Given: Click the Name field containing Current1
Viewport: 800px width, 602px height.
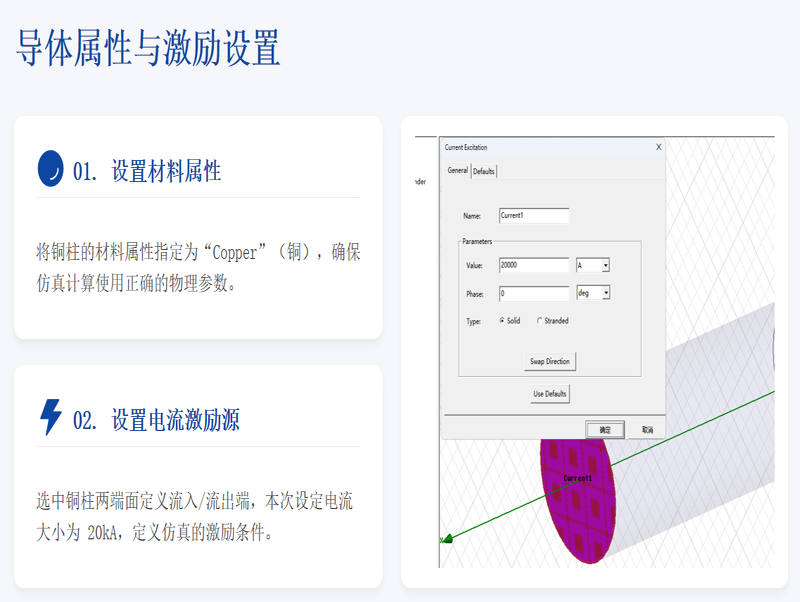Looking at the screenshot, I should point(533,216).
